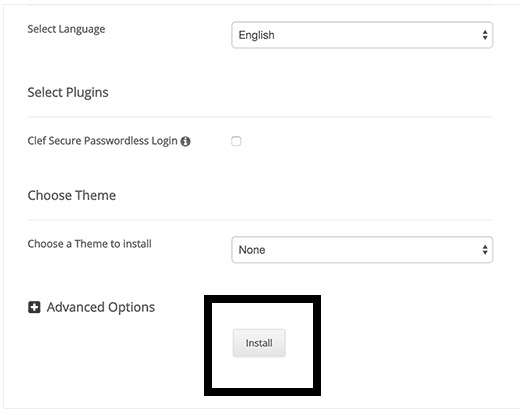Click the Choose Theme section heading
This screenshot has height=415, width=520.
72,195
